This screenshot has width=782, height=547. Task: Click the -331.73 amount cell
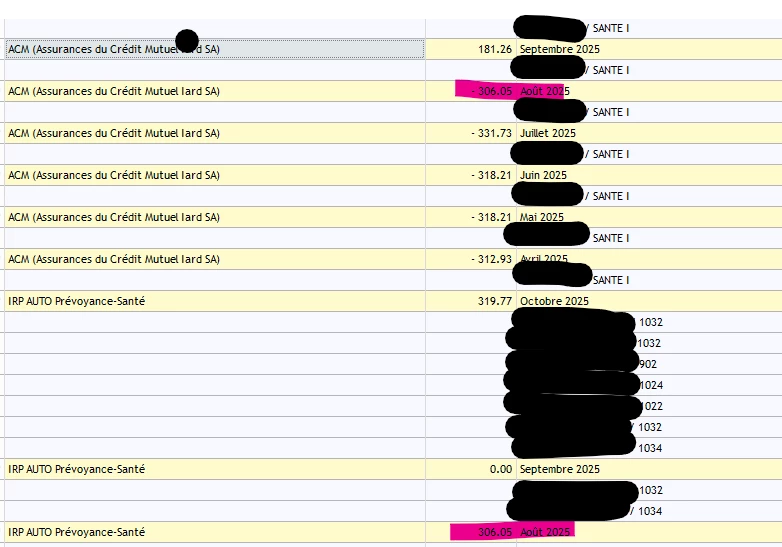[471, 133]
